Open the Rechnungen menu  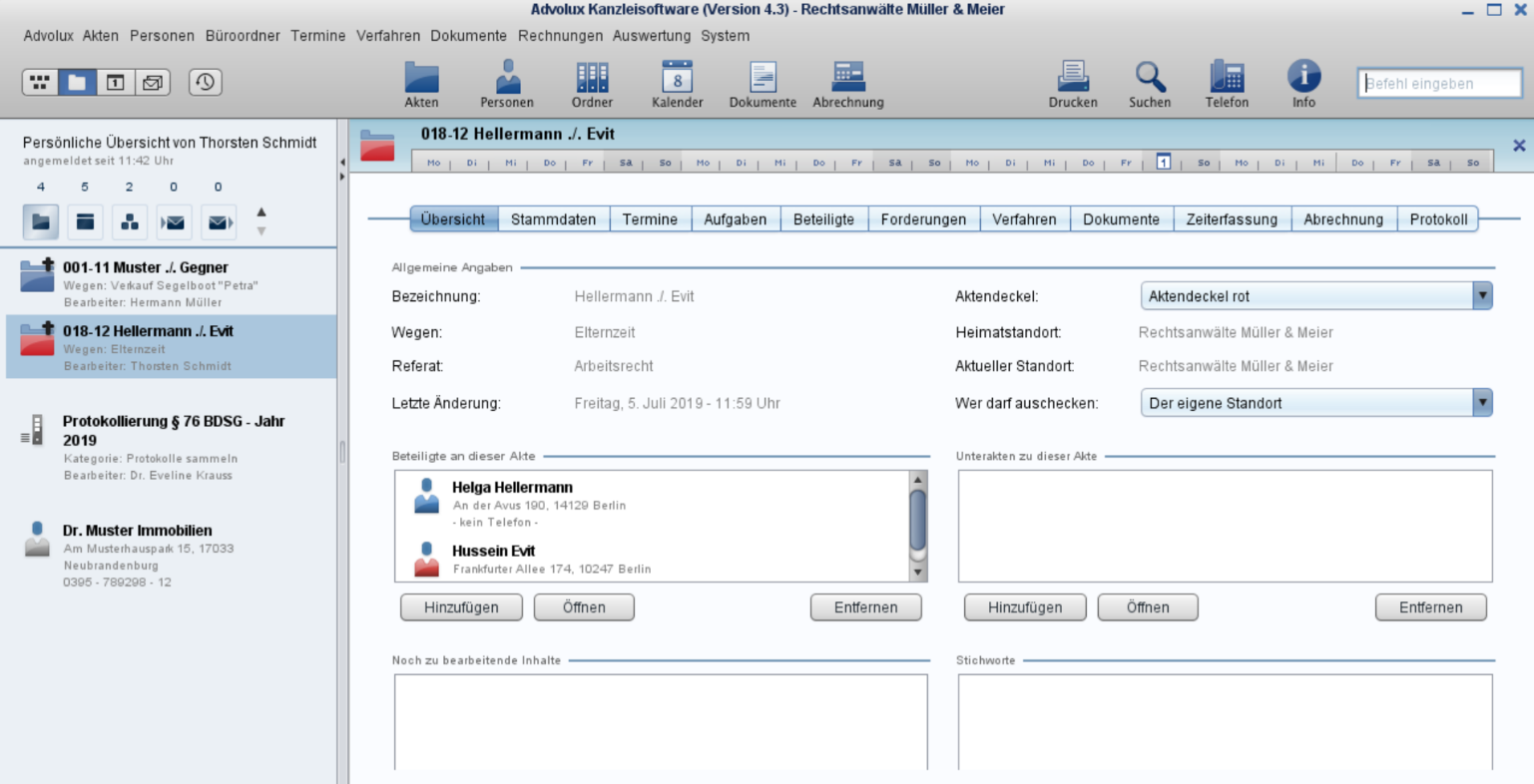(x=560, y=36)
